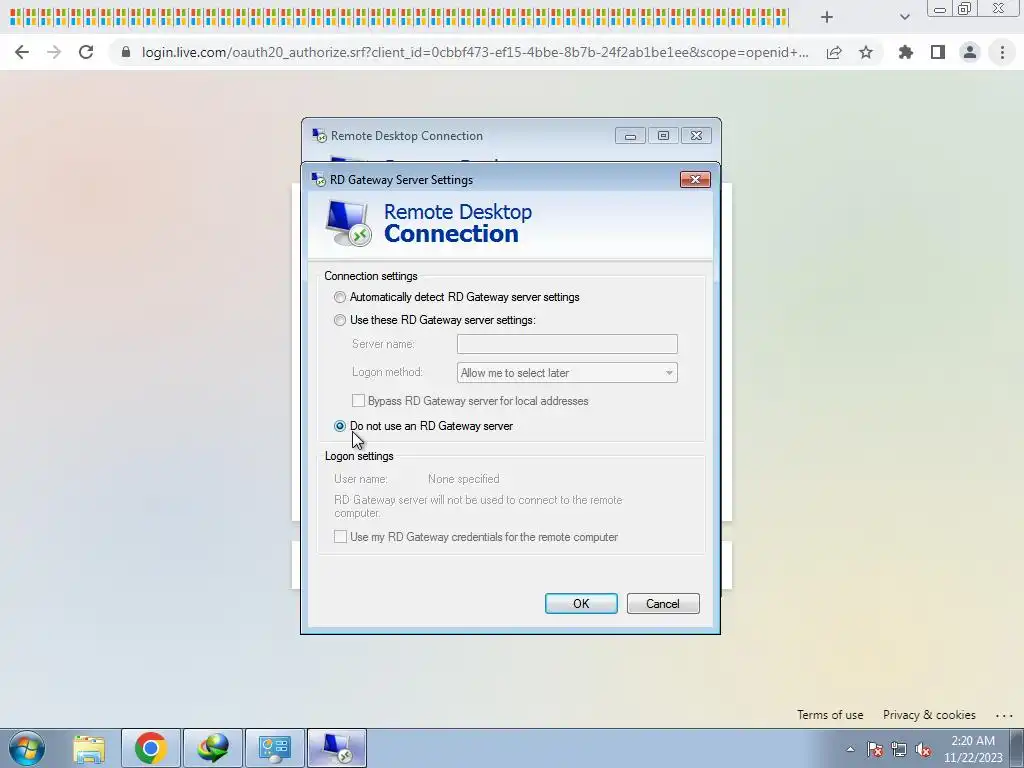Screen dimensions: 1024x768
Task: Open Chrome three-dot menu
Action: pyautogui.click(x=1002, y=52)
